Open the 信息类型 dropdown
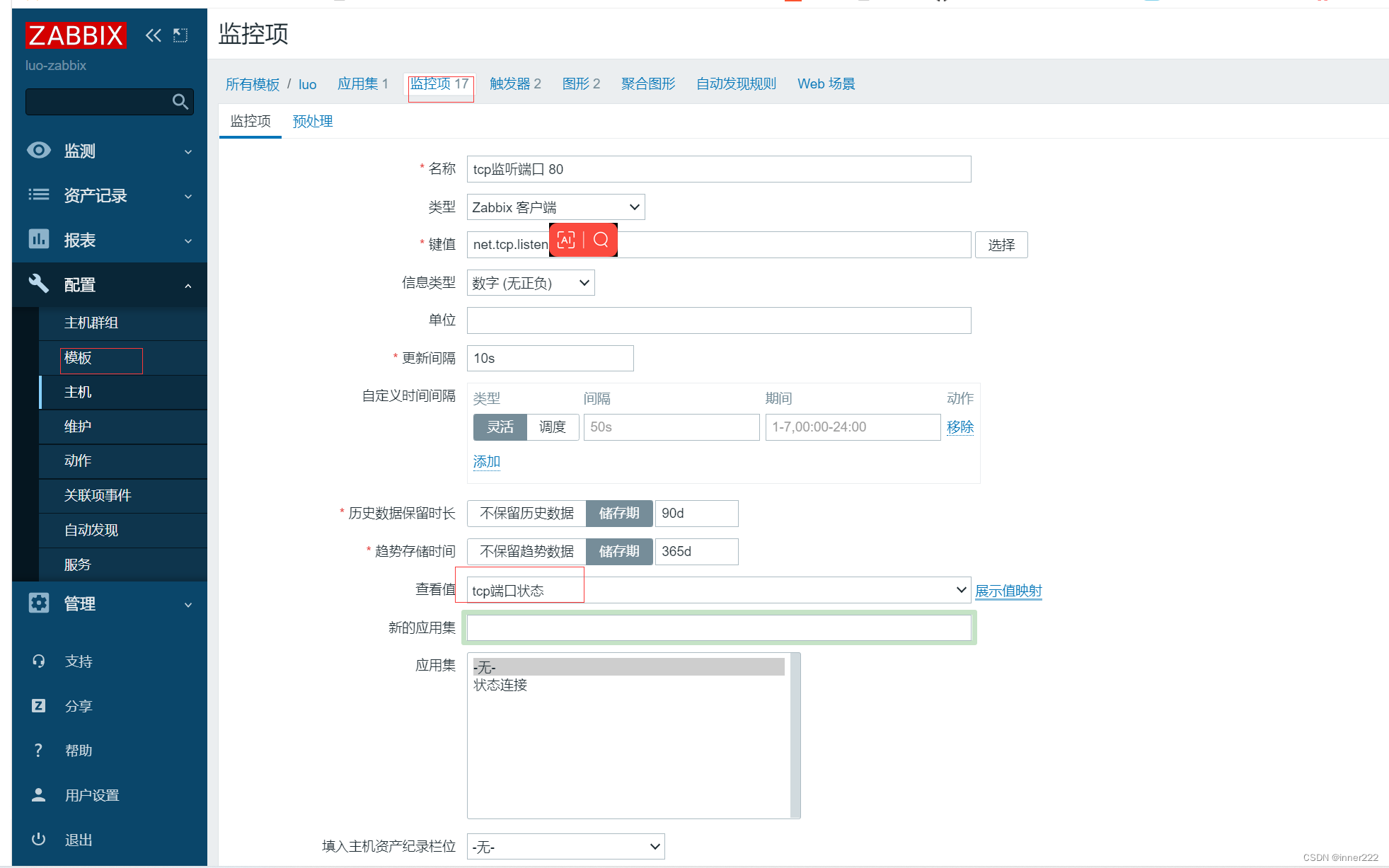This screenshot has width=1389, height=868. pos(531,283)
